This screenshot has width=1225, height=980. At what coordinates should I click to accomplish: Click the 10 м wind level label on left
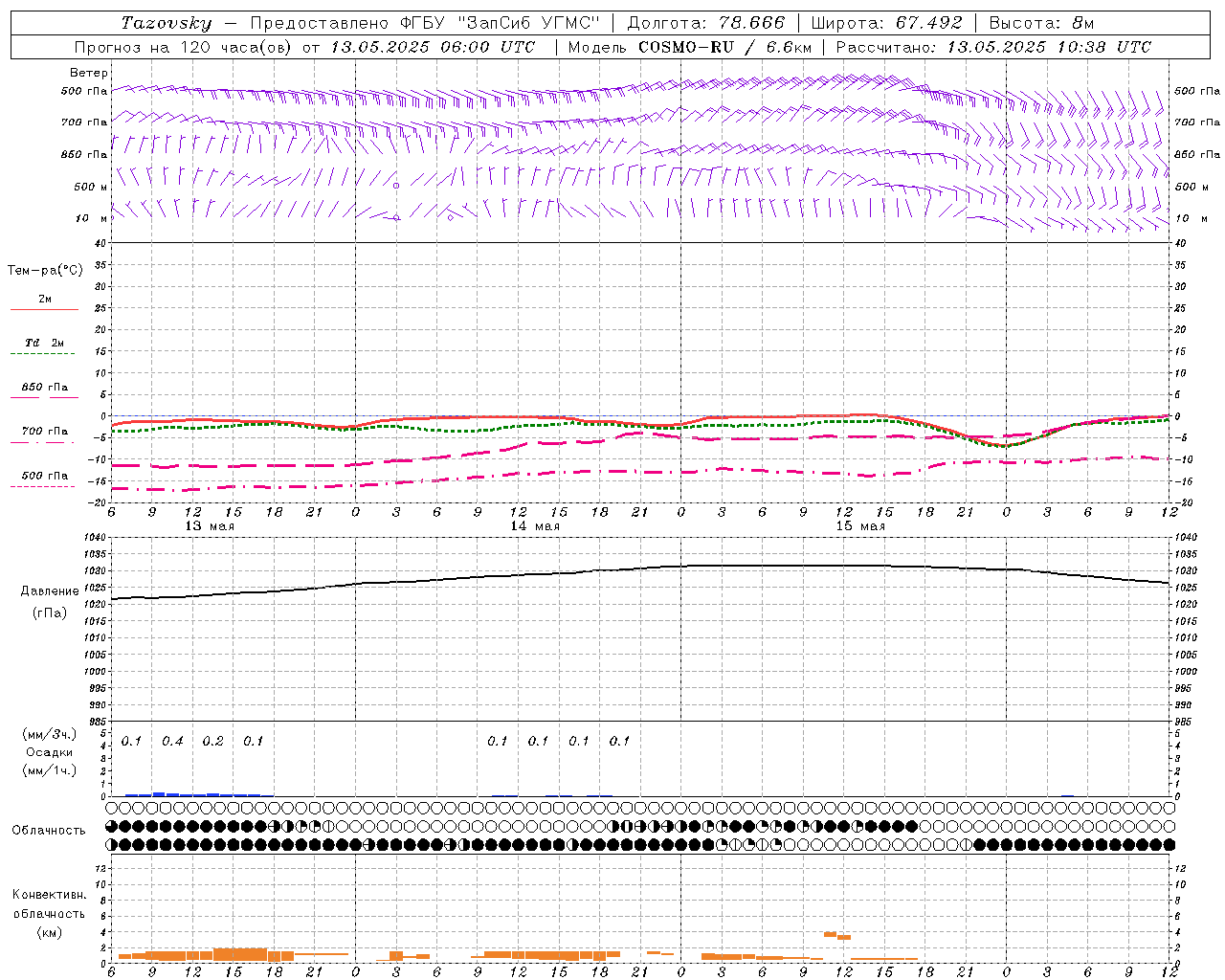pyautogui.click(x=92, y=218)
